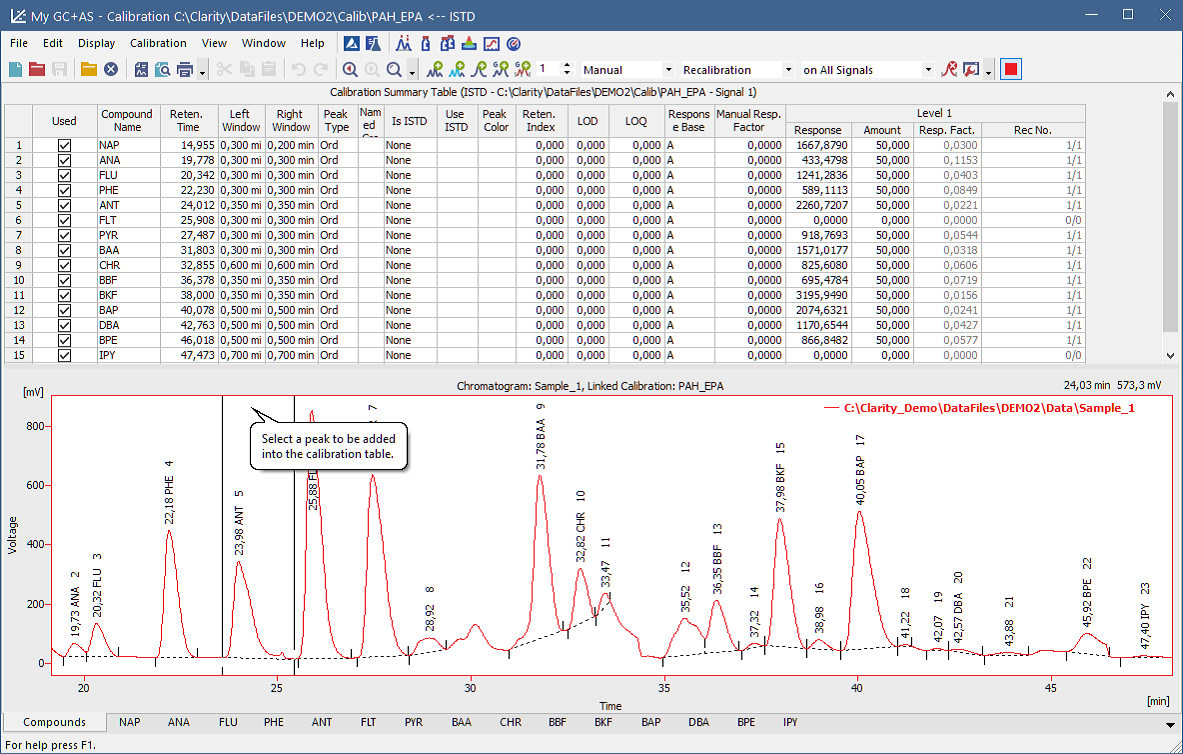Click the yellow folder icon in toolbar

(x=89, y=69)
